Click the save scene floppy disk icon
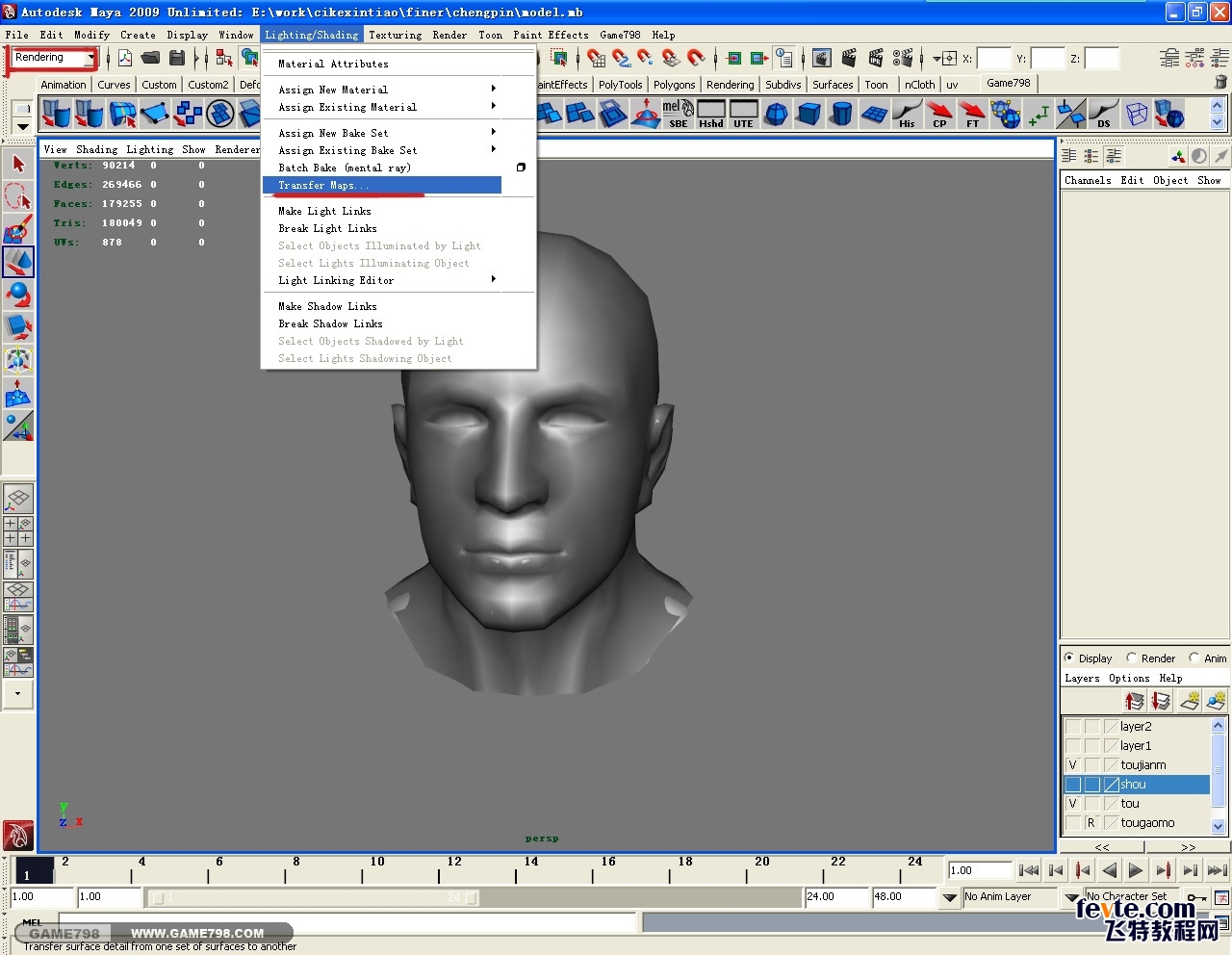Image resolution: width=1232 pixels, height=955 pixels. (x=177, y=59)
